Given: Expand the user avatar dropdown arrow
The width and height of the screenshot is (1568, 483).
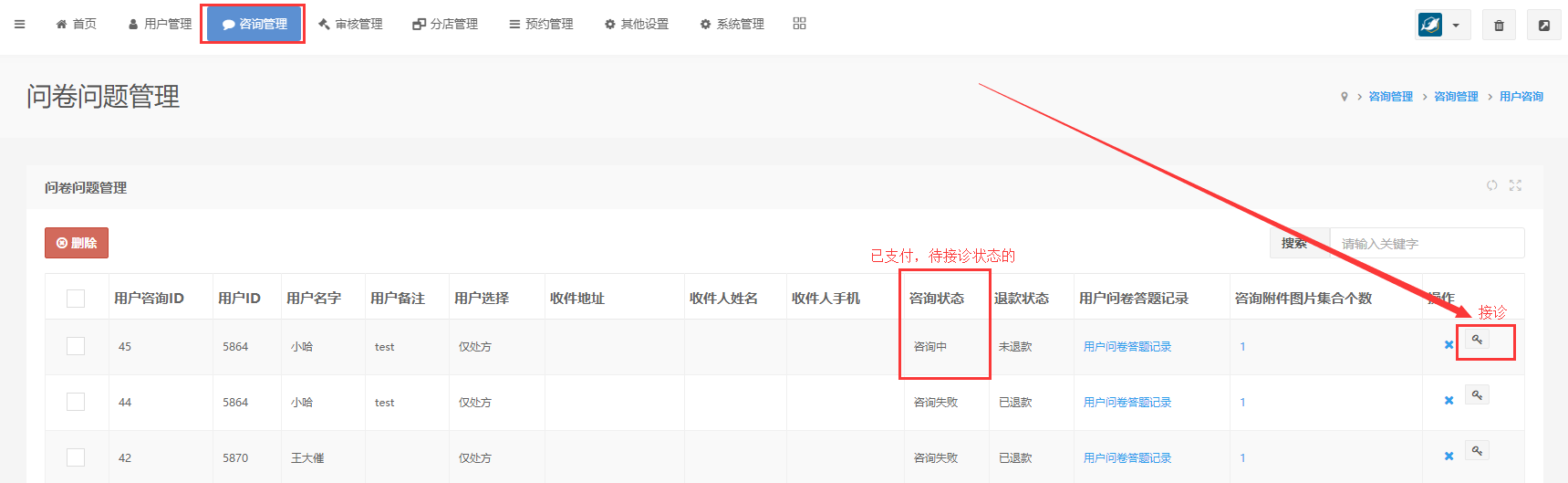Looking at the screenshot, I should 1456,26.
